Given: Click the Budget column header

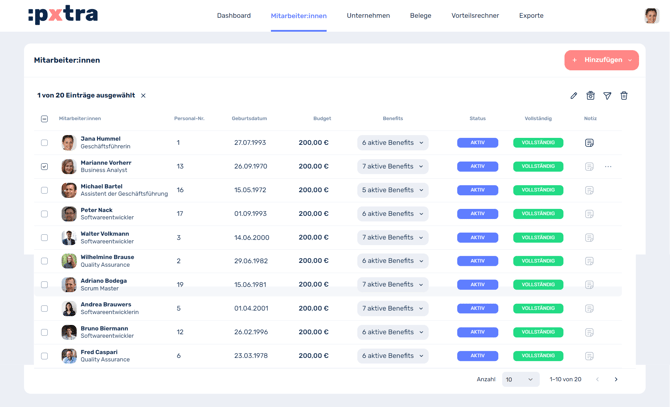Looking at the screenshot, I should point(321,119).
